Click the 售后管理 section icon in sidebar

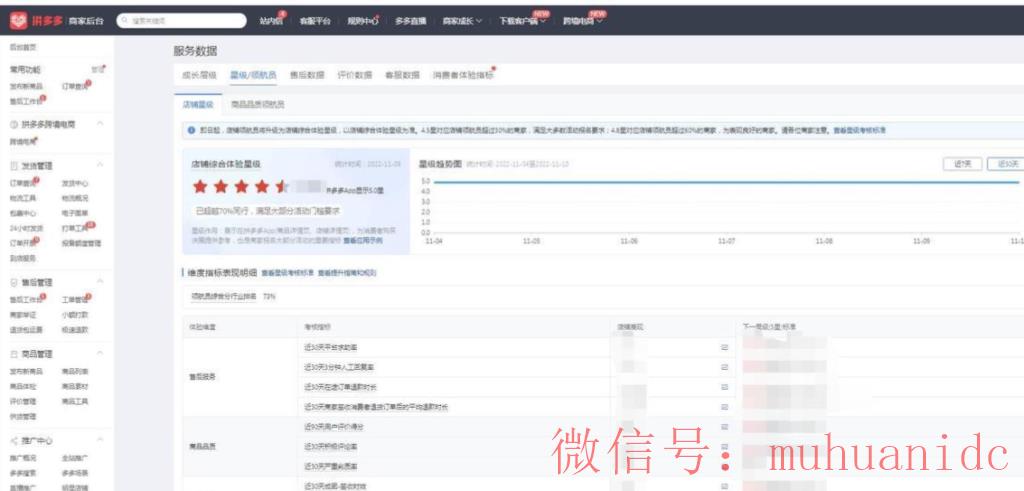pyautogui.click(x=14, y=282)
